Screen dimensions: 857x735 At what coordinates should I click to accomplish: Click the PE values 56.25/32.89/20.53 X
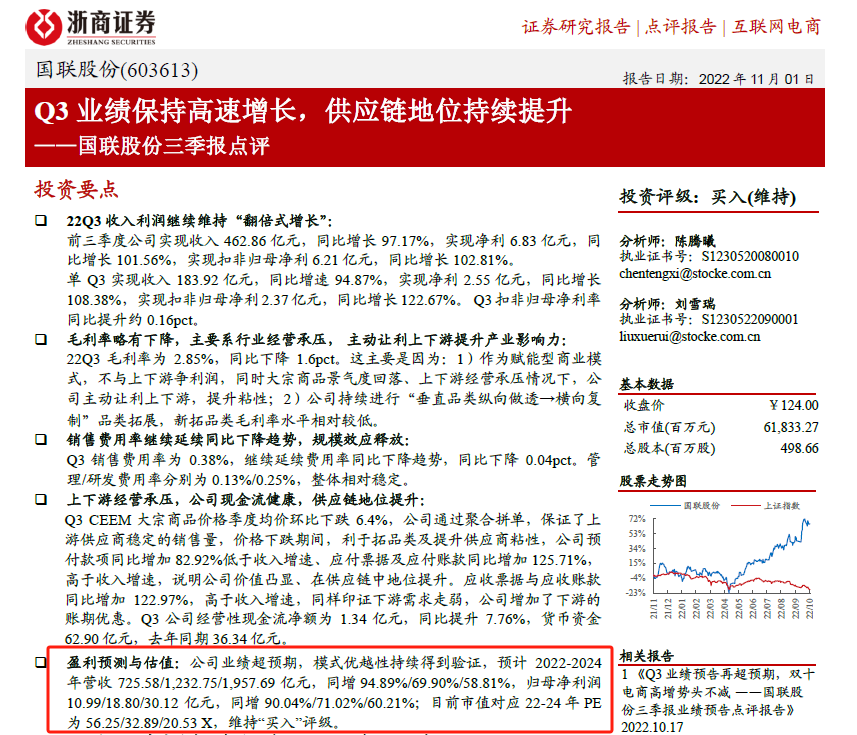pyautogui.click(x=149, y=722)
